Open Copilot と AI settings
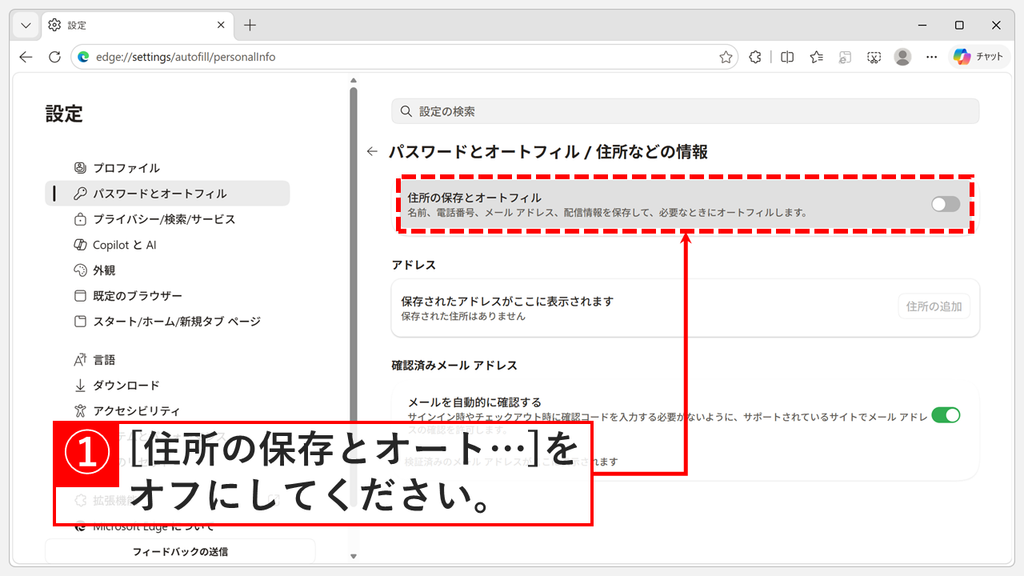The image size is (1024, 576). pos(167,245)
